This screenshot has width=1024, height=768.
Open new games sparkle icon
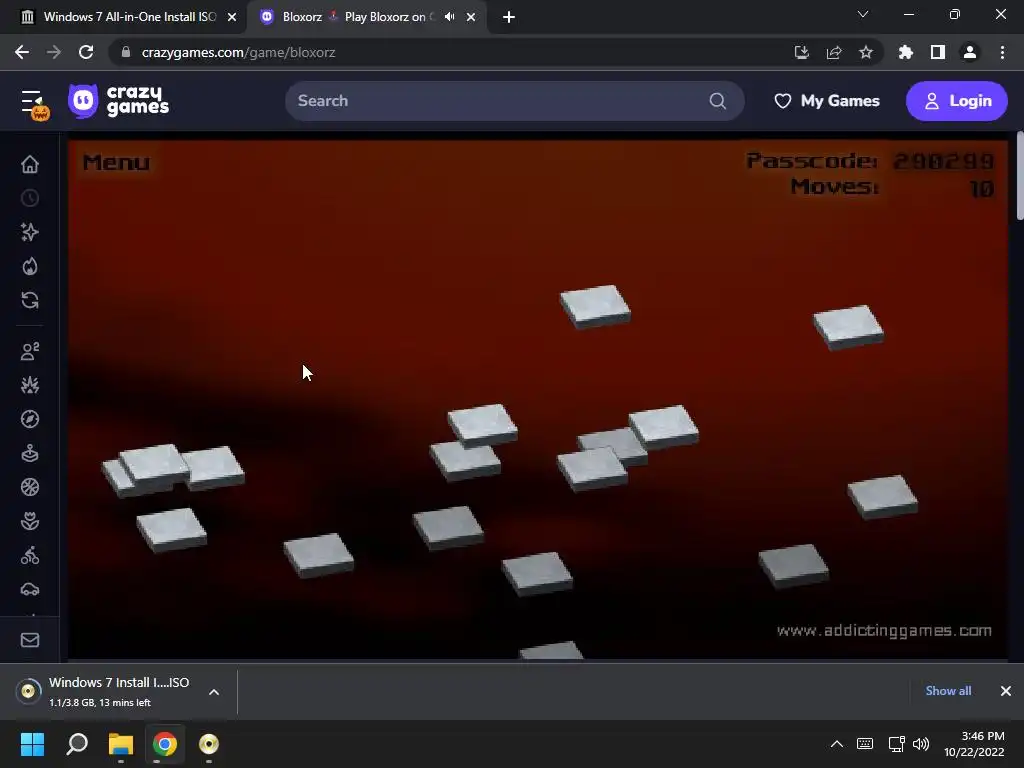point(30,232)
